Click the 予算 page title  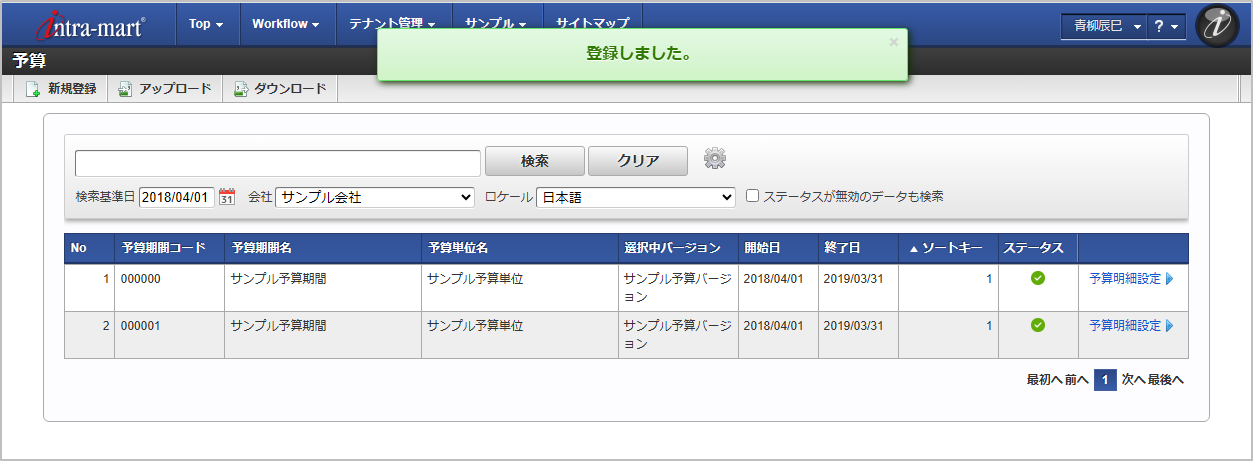coord(29,61)
